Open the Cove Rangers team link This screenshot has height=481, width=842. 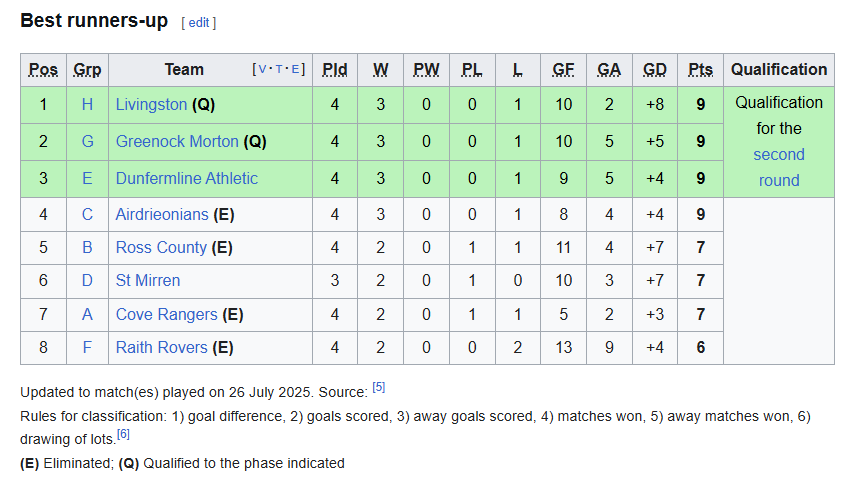(x=166, y=314)
